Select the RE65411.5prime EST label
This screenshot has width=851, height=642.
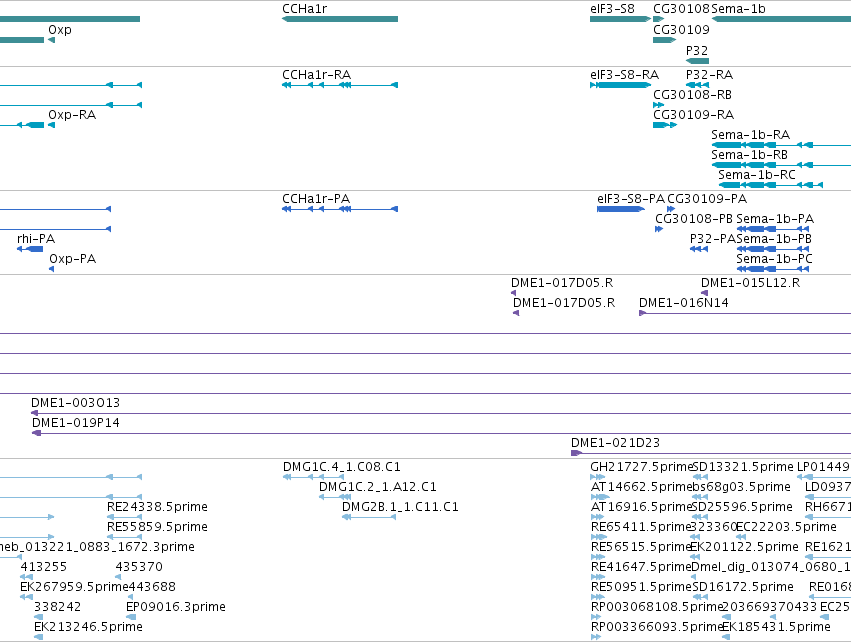[641, 527]
